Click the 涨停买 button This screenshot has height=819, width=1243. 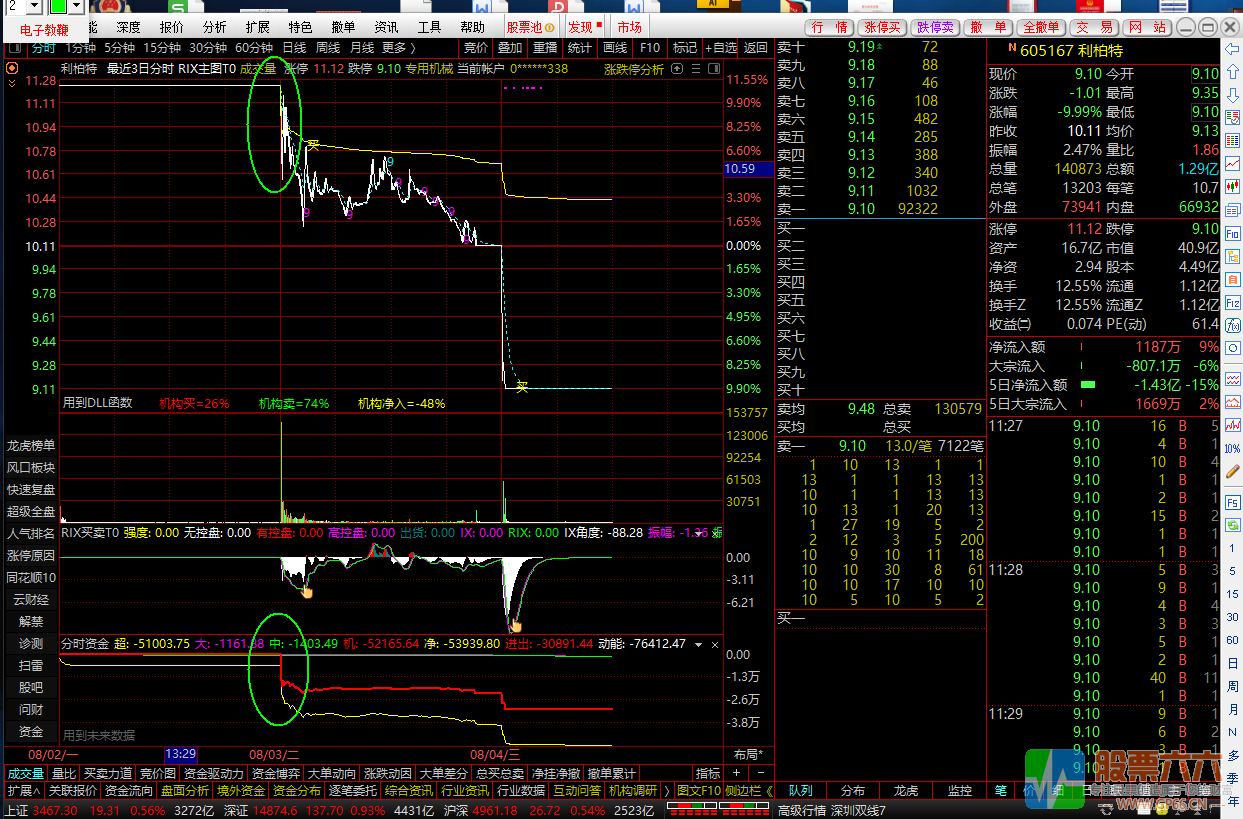pyautogui.click(x=882, y=27)
